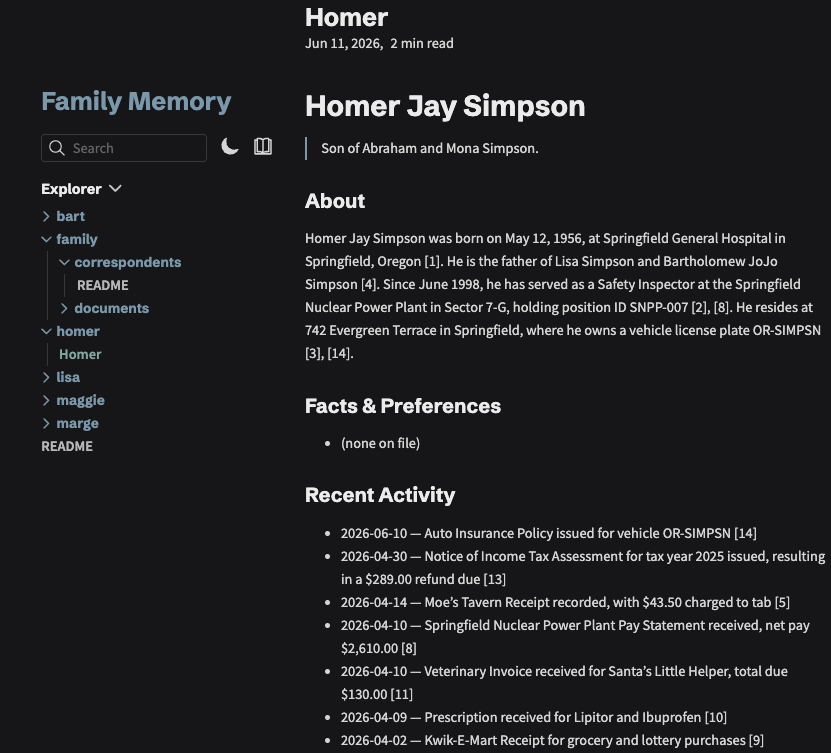Open reader mode with the book icon
This screenshot has width=831, height=753.
click(x=263, y=146)
